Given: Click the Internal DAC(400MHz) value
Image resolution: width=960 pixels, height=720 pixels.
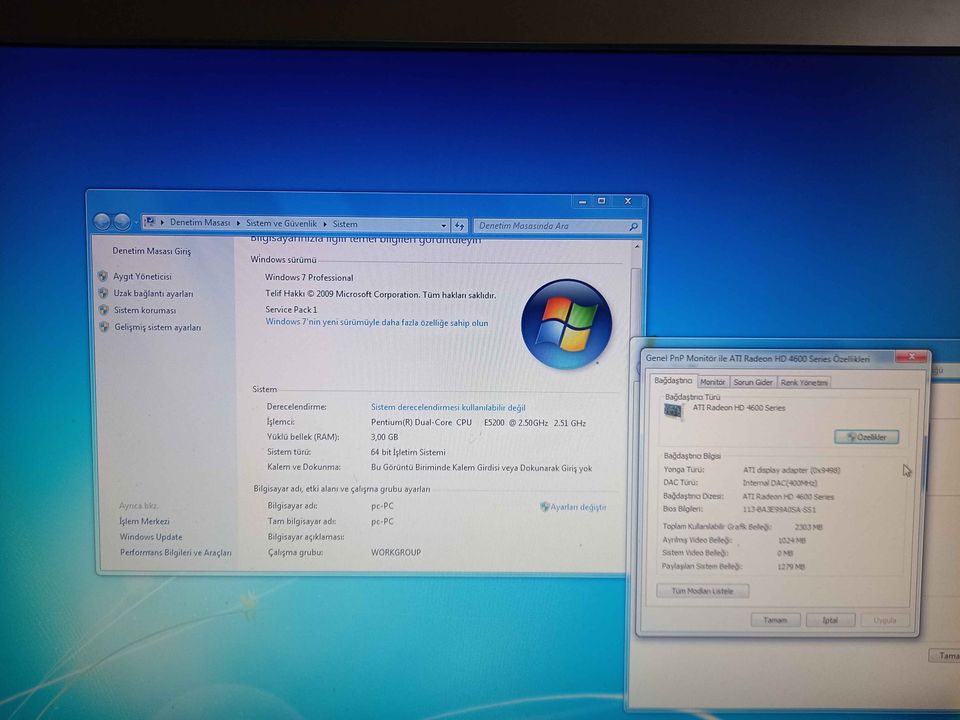Looking at the screenshot, I should [780, 483].
